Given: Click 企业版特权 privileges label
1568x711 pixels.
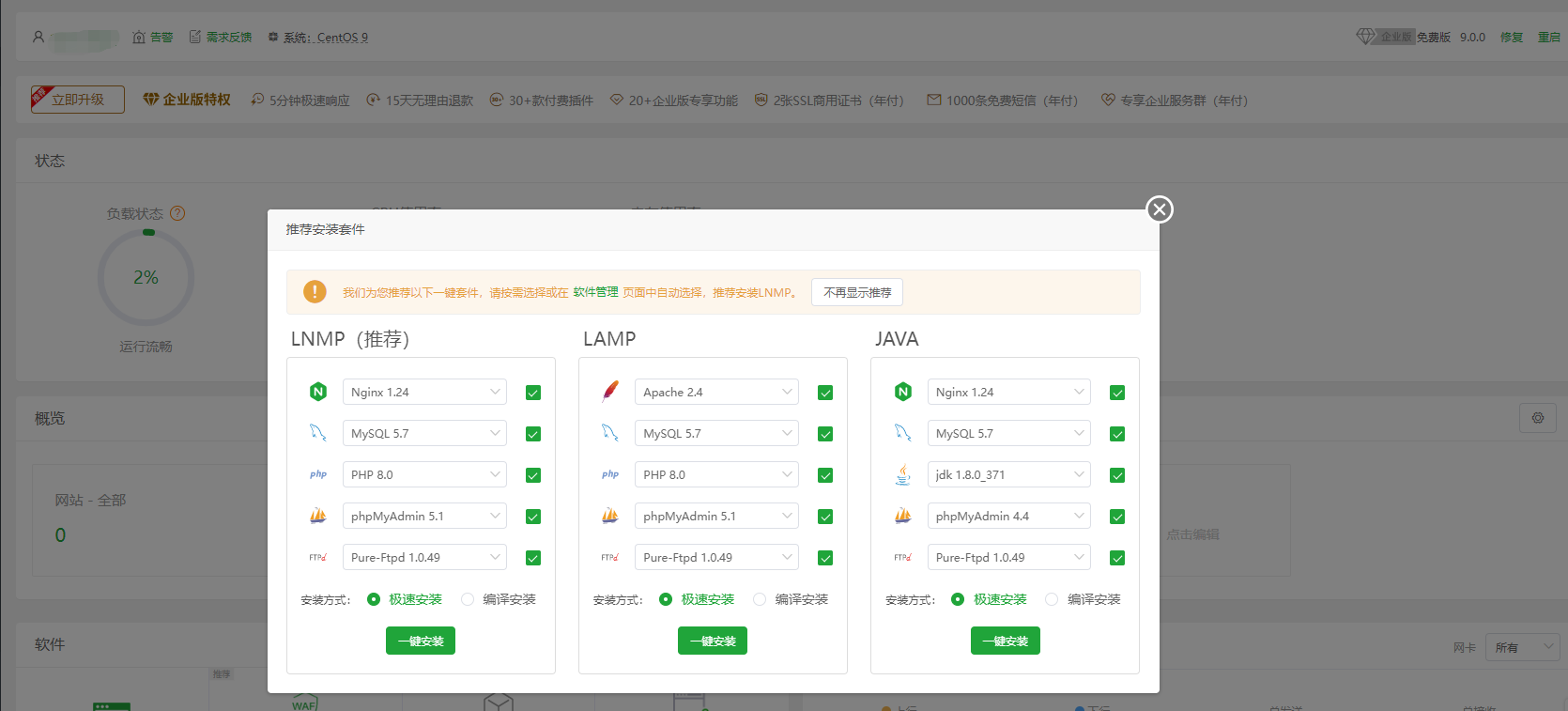Looking at the screenshot, I should (x=197, y=100).
